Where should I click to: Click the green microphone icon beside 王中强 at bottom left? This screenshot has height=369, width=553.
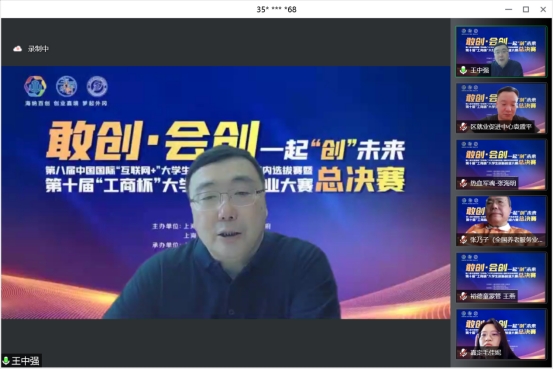pos(6,361)
